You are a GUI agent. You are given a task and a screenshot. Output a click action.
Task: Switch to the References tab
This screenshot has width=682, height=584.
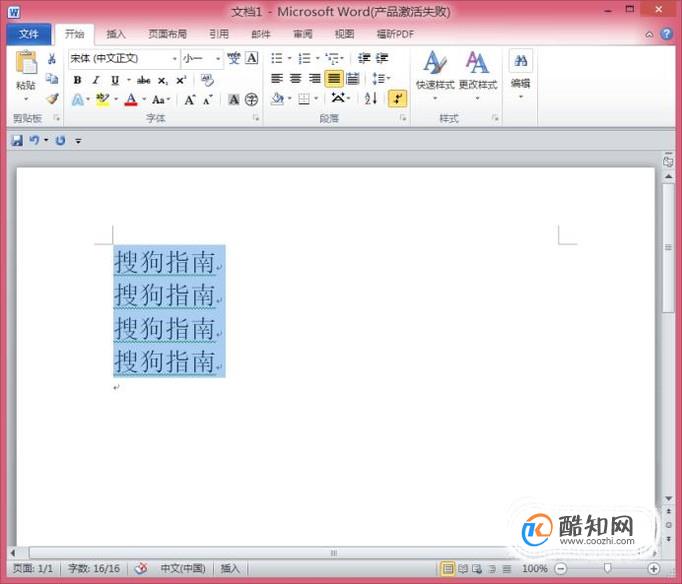point(219,34)
